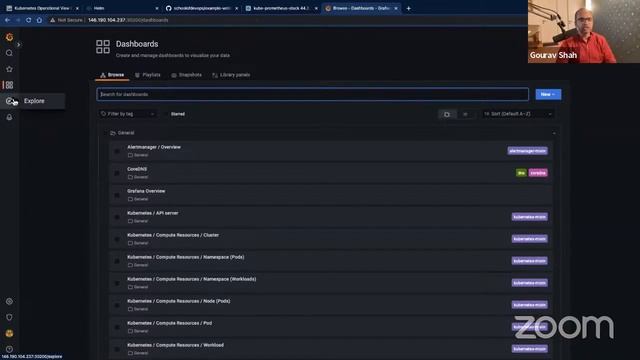Select checkbox for Compute Resources / Cluster
This screenshot has height=360, width=640.
coord(117,240)
